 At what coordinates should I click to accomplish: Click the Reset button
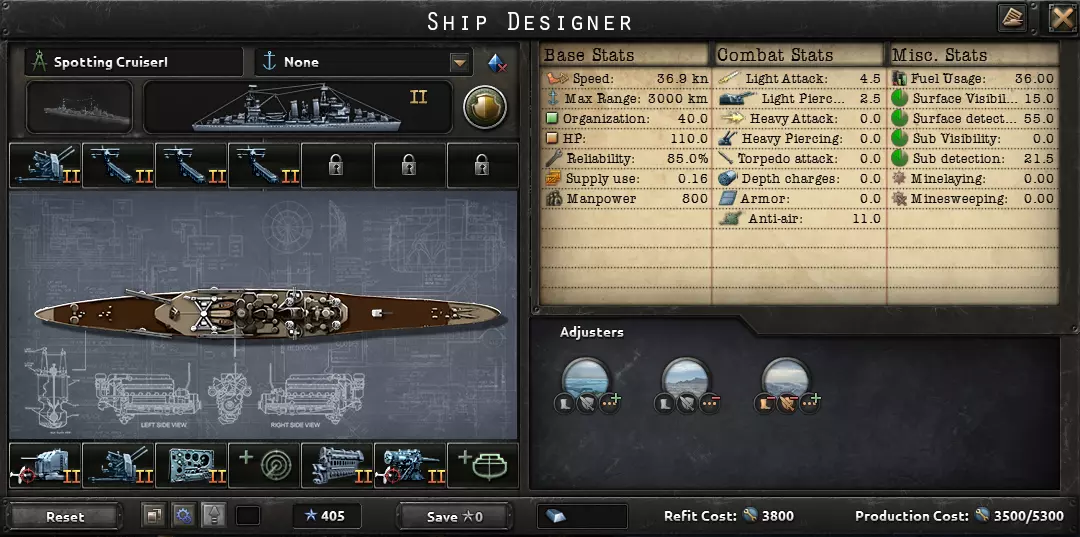65,516
